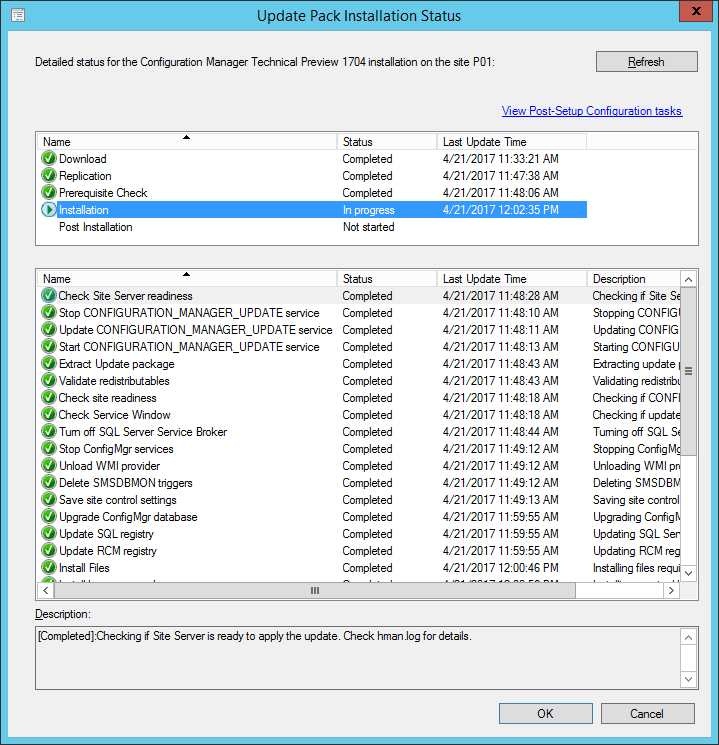Click the horizontal scroll right arrow
The image size is (719, 745).
point(671,591)
